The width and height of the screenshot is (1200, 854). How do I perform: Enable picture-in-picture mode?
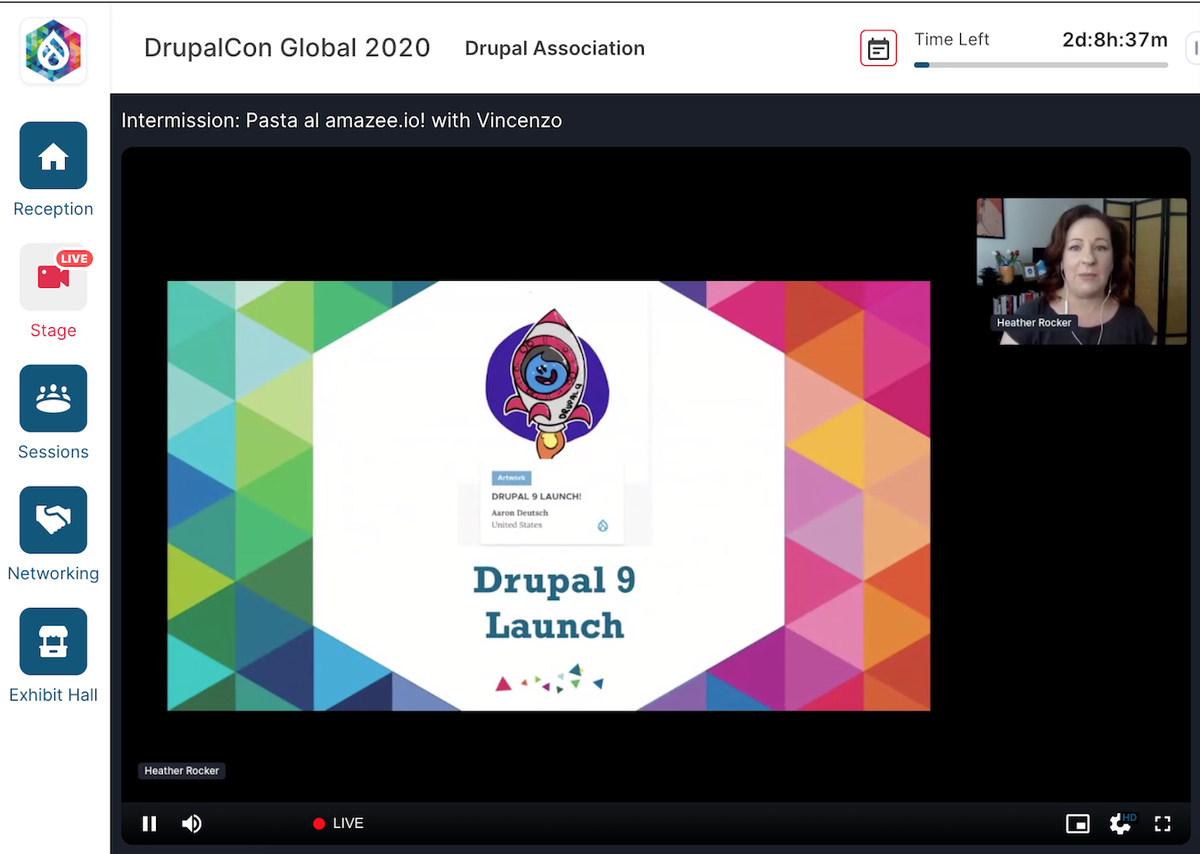pyautogui.click(x=1078, y=823)
